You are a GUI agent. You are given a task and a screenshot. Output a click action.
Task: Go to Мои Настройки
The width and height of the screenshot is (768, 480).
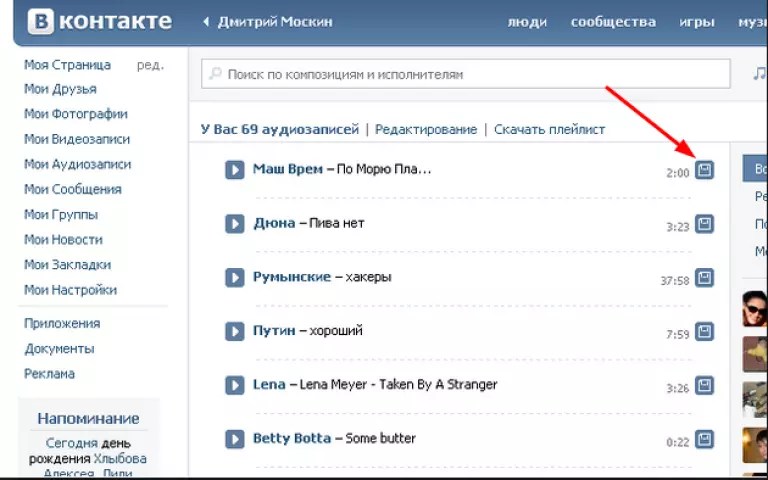70,290
